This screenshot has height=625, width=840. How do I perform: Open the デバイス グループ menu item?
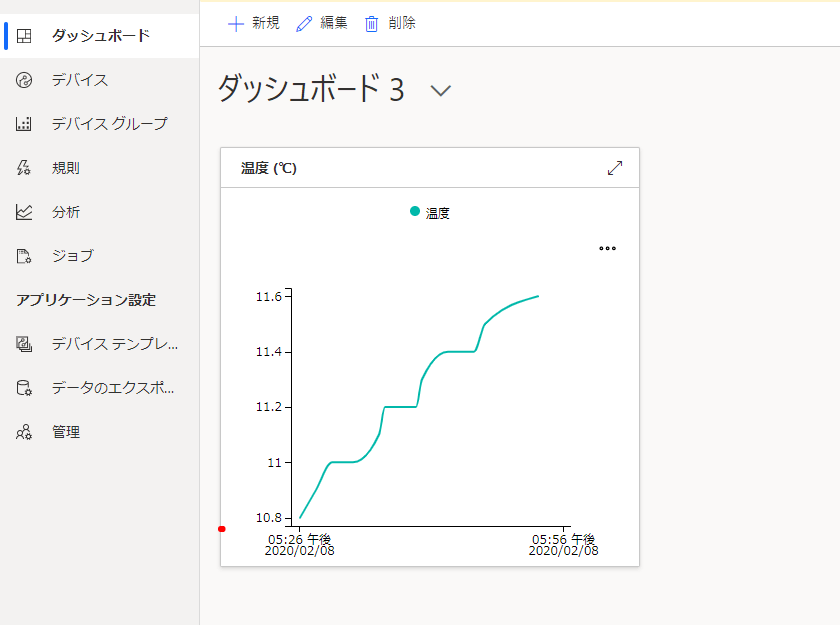[110, 124]
